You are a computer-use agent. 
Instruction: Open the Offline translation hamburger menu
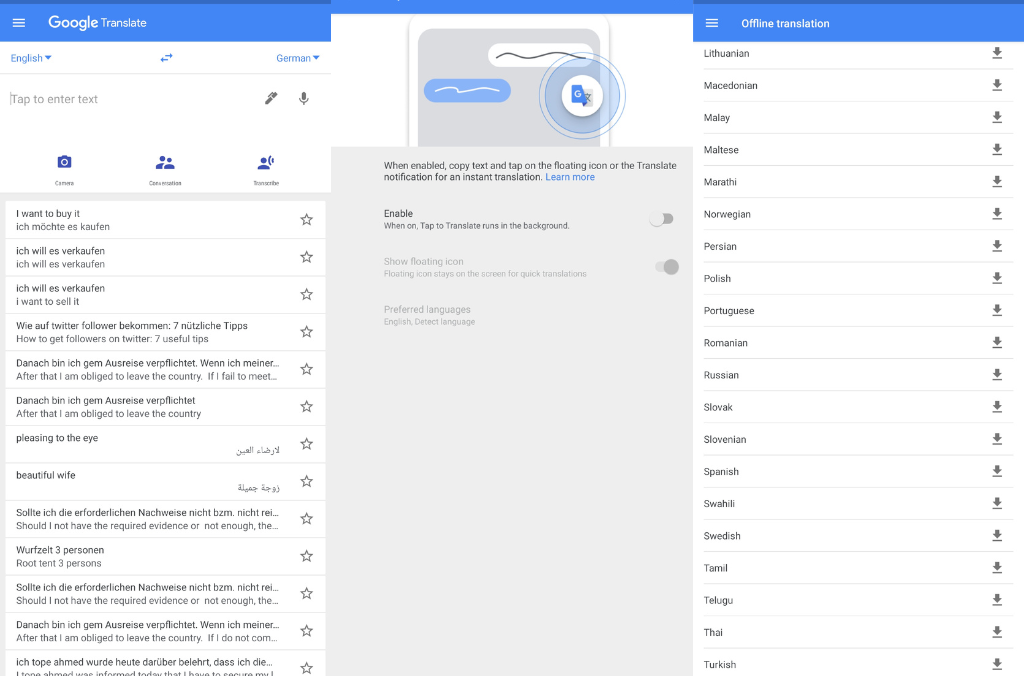click(712, 23)
